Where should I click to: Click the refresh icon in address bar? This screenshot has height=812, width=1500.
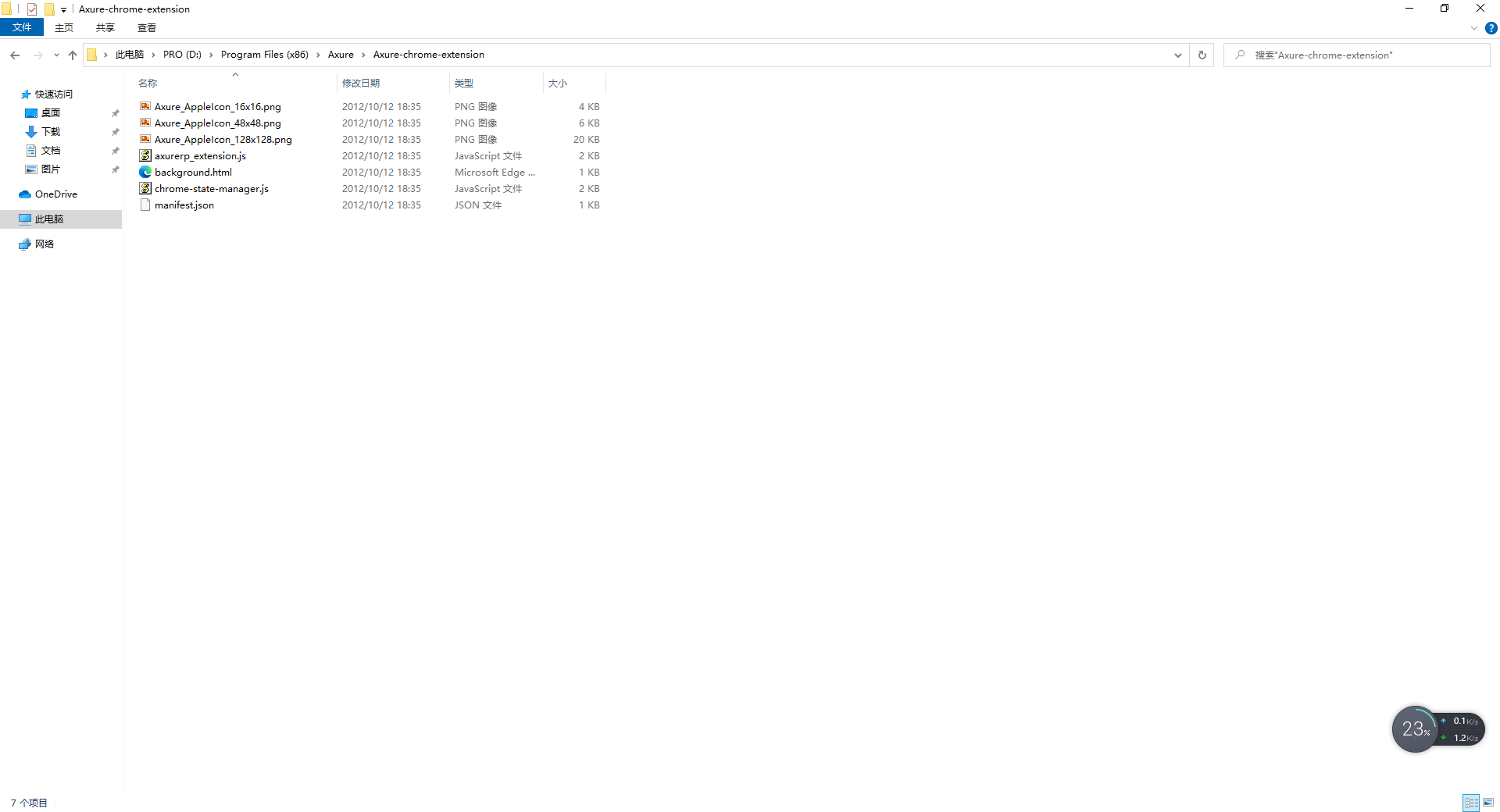coord(1202,55)
